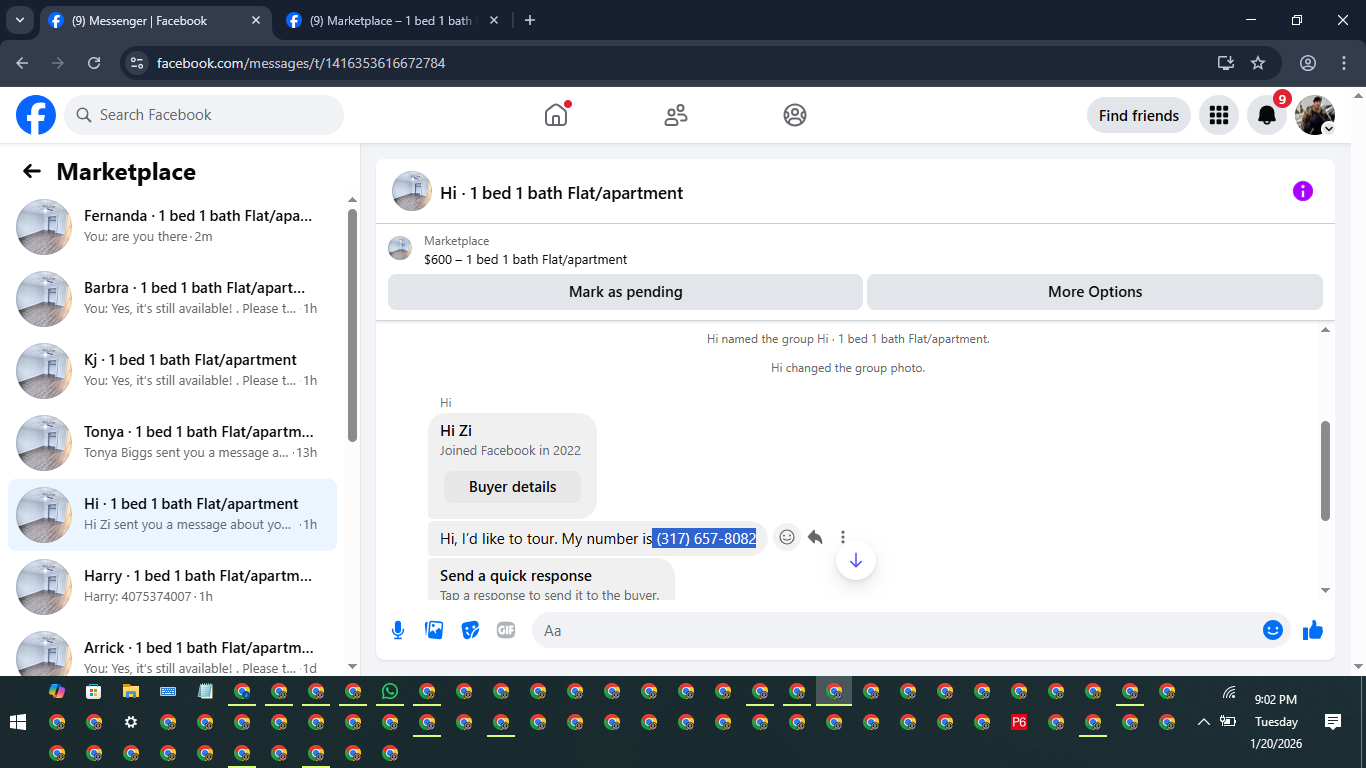Click the Aa message input field

pyautogui.click(x=898, y=630)
